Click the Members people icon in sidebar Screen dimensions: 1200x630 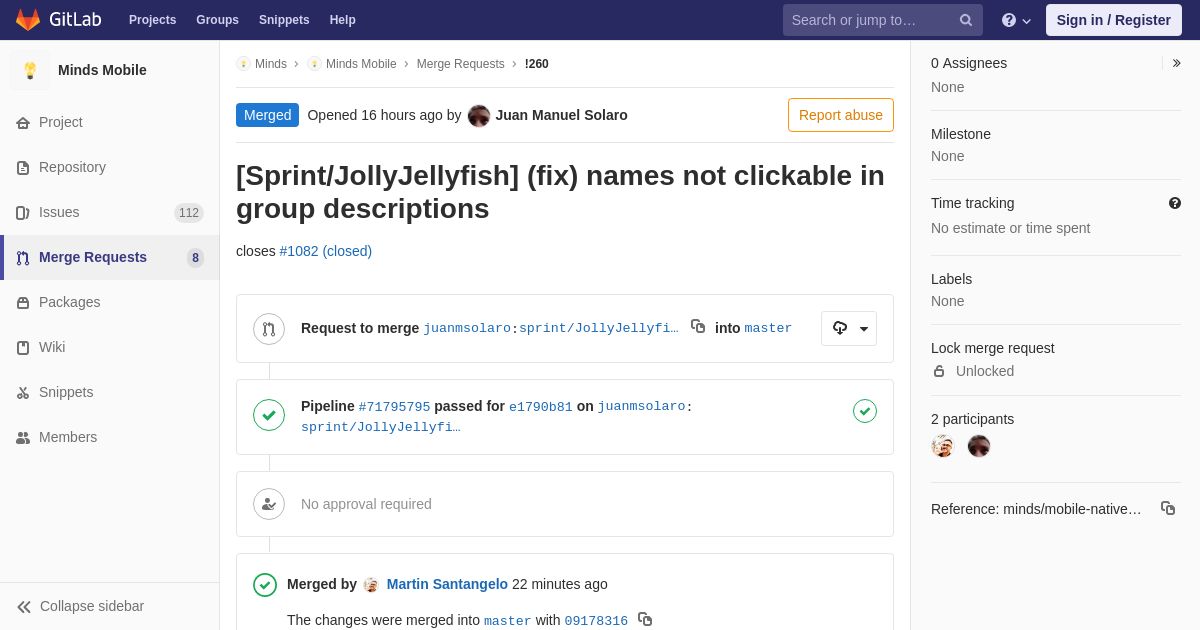coord(23,438)
